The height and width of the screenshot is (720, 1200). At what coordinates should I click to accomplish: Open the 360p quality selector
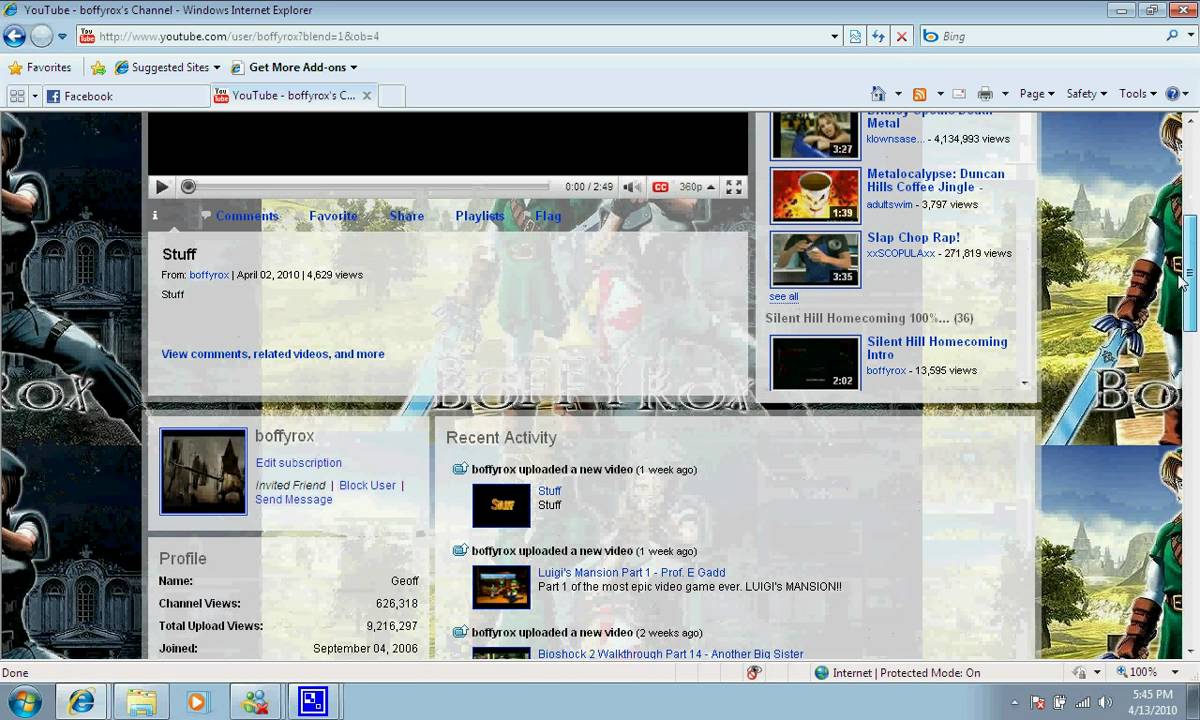pos(697,187)
